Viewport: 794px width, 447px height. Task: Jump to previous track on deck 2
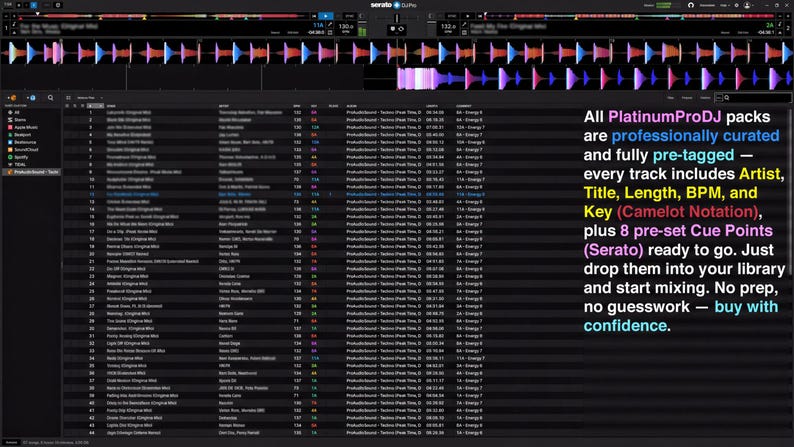(480, 16)
